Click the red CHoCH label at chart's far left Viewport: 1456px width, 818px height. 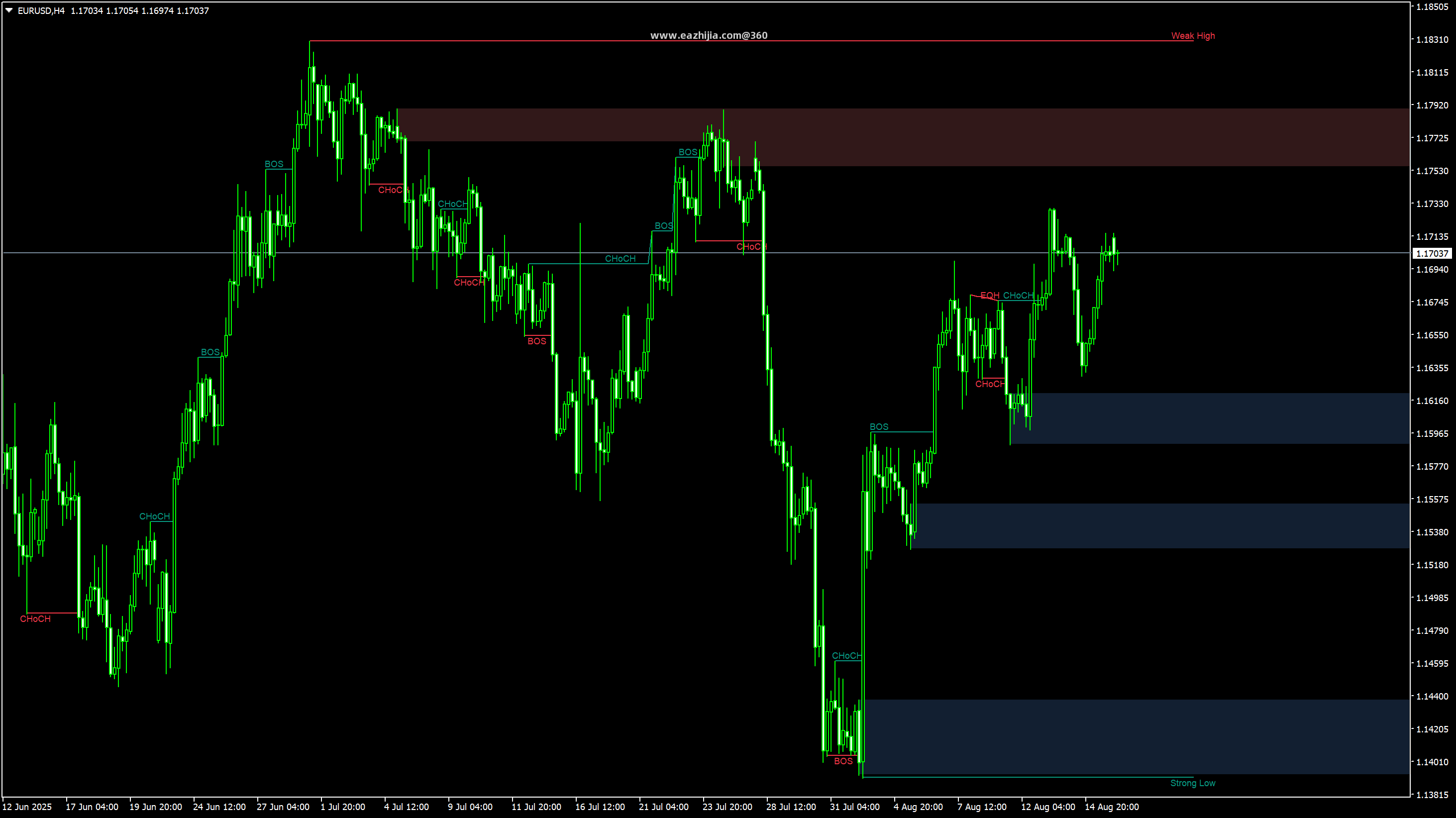tap(35, 619)
